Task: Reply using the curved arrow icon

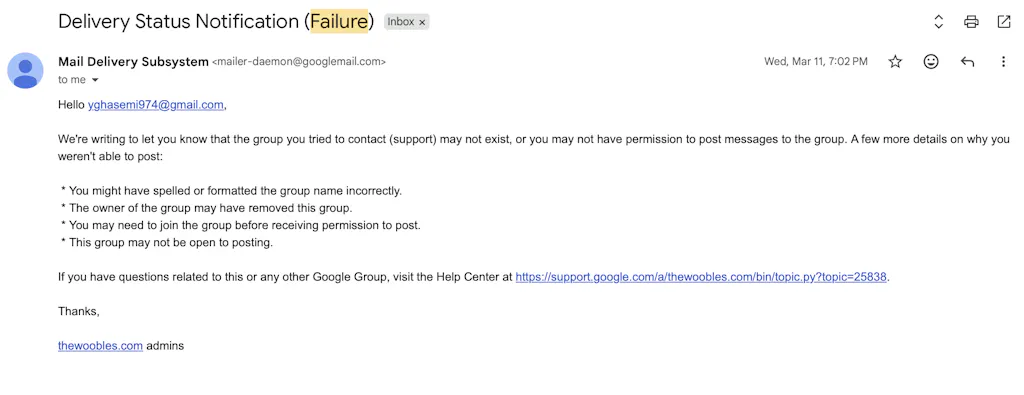Action: click(967, 62)
